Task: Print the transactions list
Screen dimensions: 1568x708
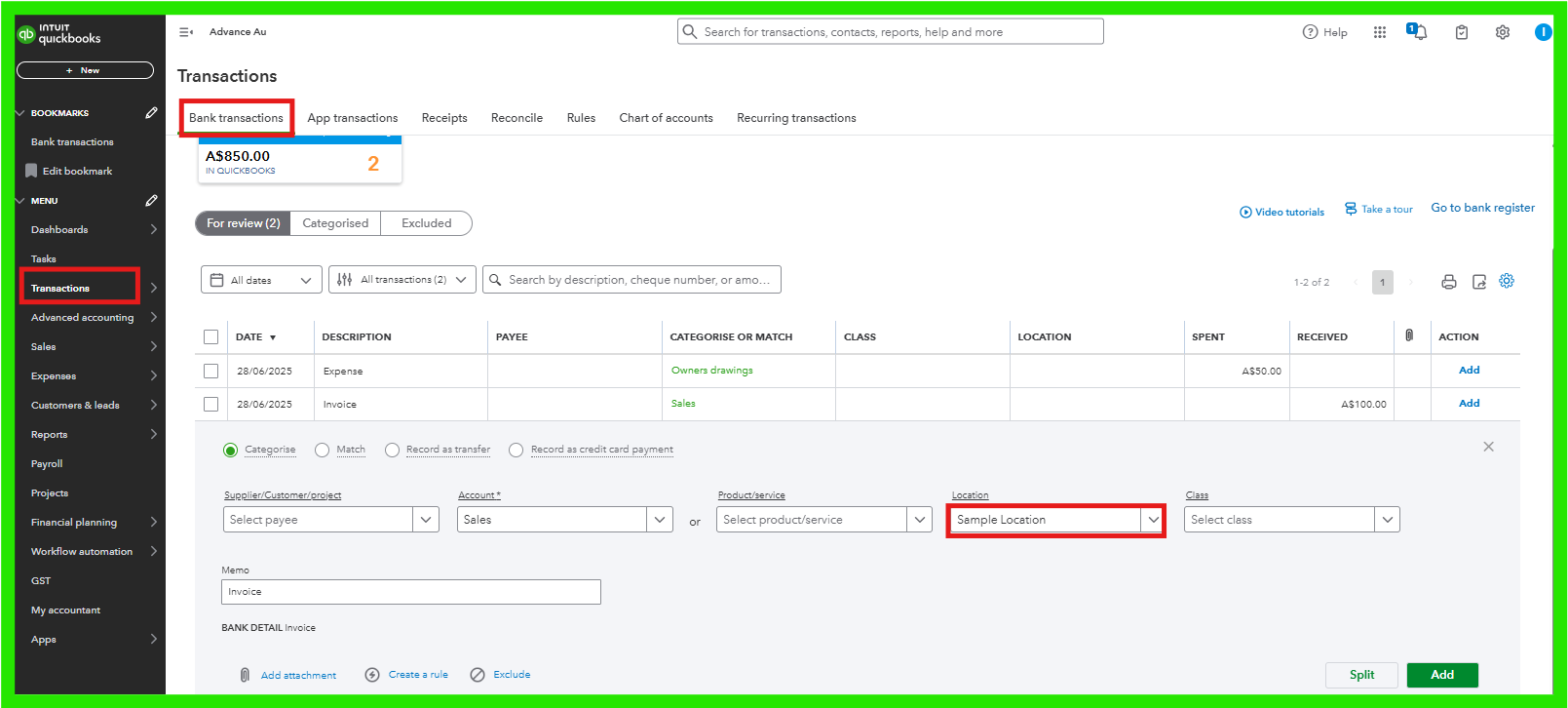Action: coord(1449,282)
